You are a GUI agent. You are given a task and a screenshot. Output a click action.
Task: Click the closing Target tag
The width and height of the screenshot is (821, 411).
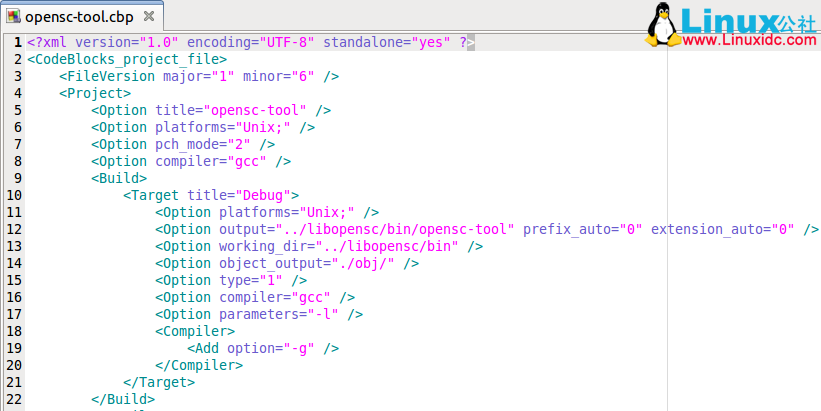pos(159,383)
